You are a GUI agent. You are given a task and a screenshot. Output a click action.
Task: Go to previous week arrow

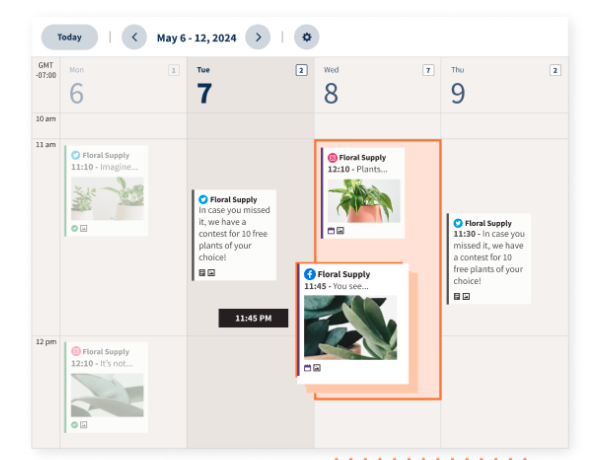[134, 37]
